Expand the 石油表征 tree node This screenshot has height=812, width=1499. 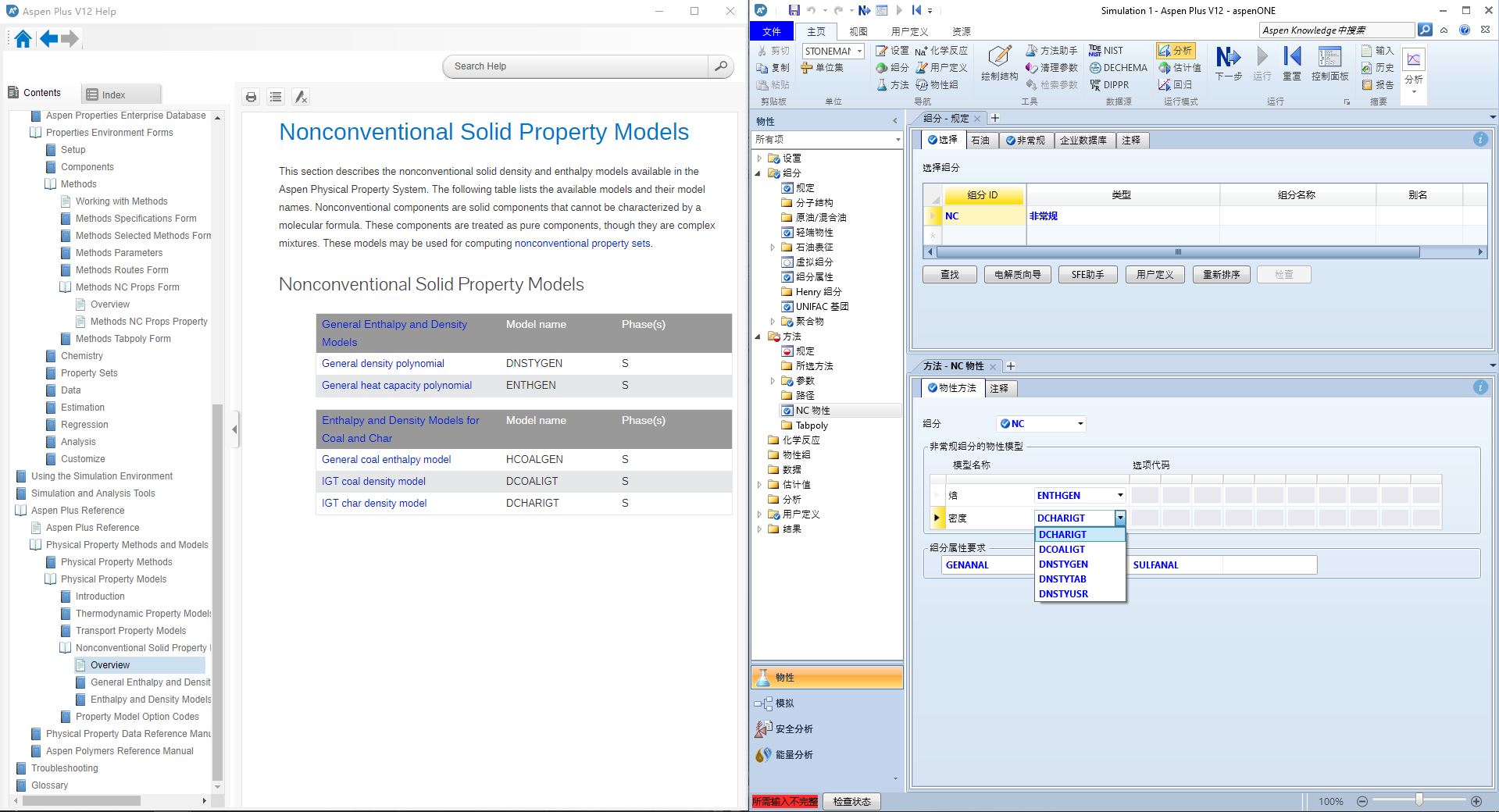773,248
